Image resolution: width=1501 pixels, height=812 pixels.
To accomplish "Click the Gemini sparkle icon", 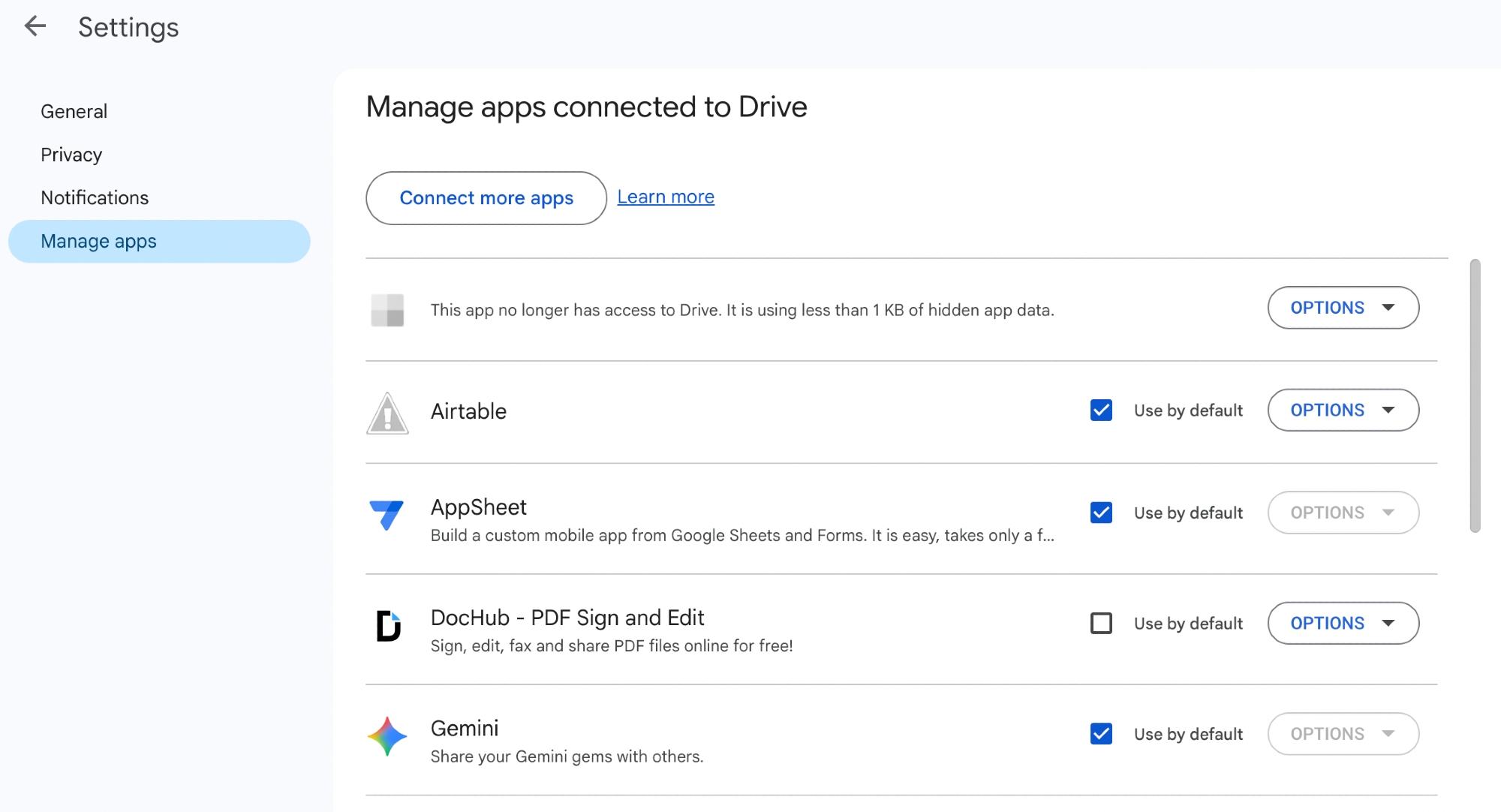I will point(387,736).
